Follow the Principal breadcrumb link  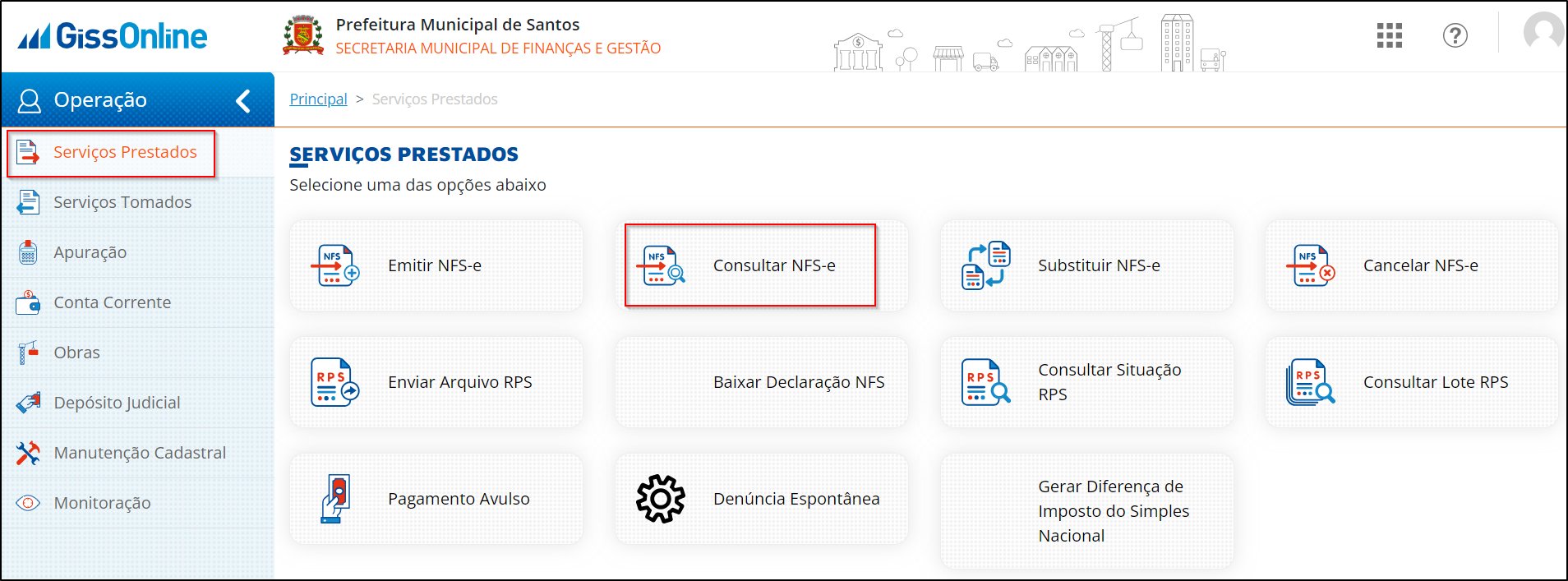(x=318, y=99)
